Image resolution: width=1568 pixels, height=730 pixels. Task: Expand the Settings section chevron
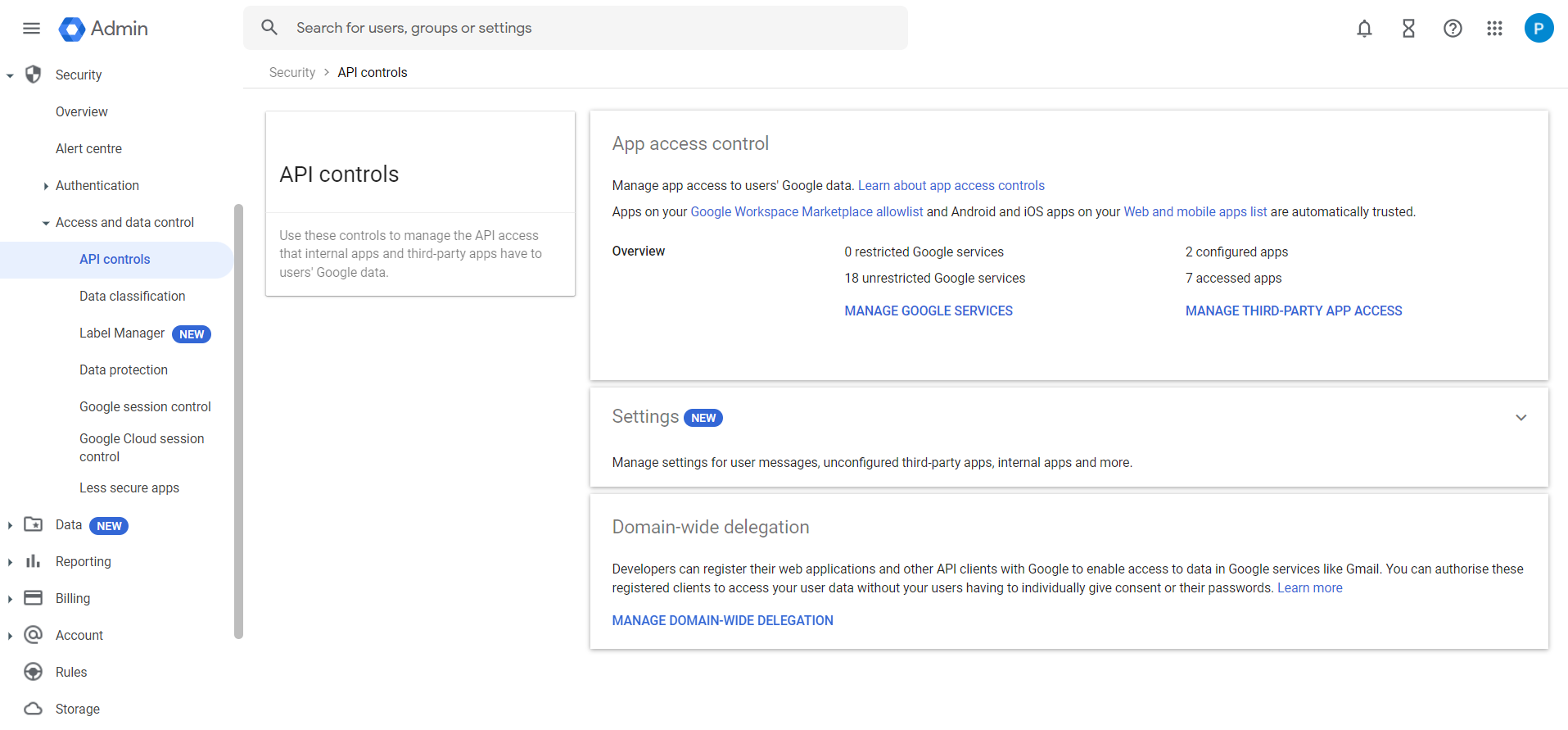pyautogui.click(x=1521, y=418)
